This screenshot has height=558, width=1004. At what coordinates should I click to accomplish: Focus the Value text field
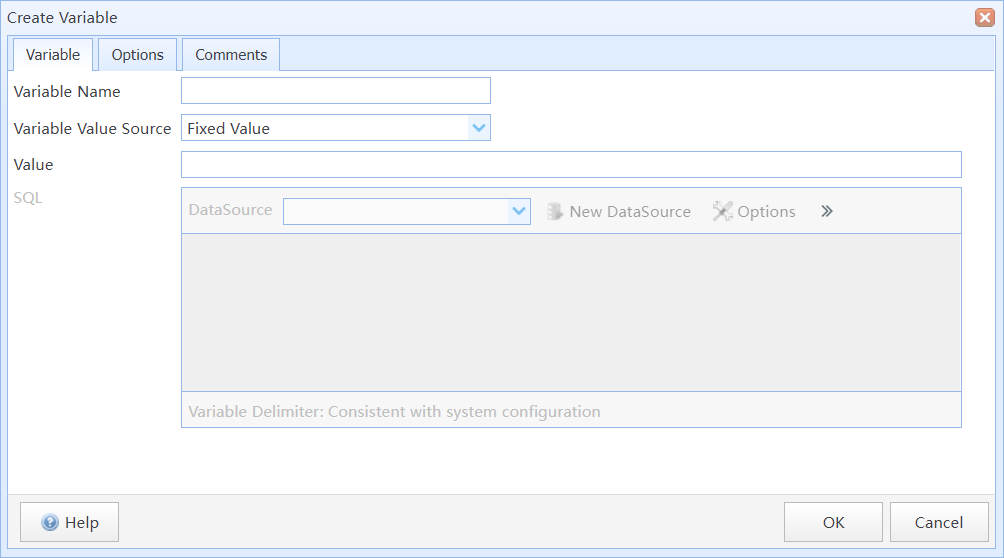coord(571,165)
